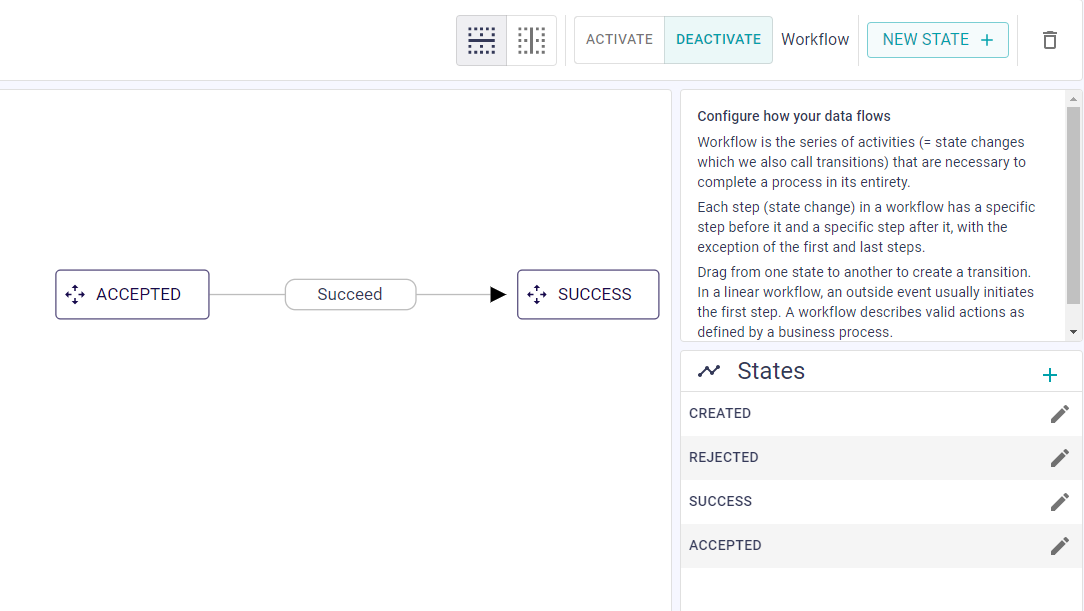Image resolution: width=1084 pixels, height=611 pixels.
Task: Toggle workflow to DEACTIVATE
Action: pos(718,39)
